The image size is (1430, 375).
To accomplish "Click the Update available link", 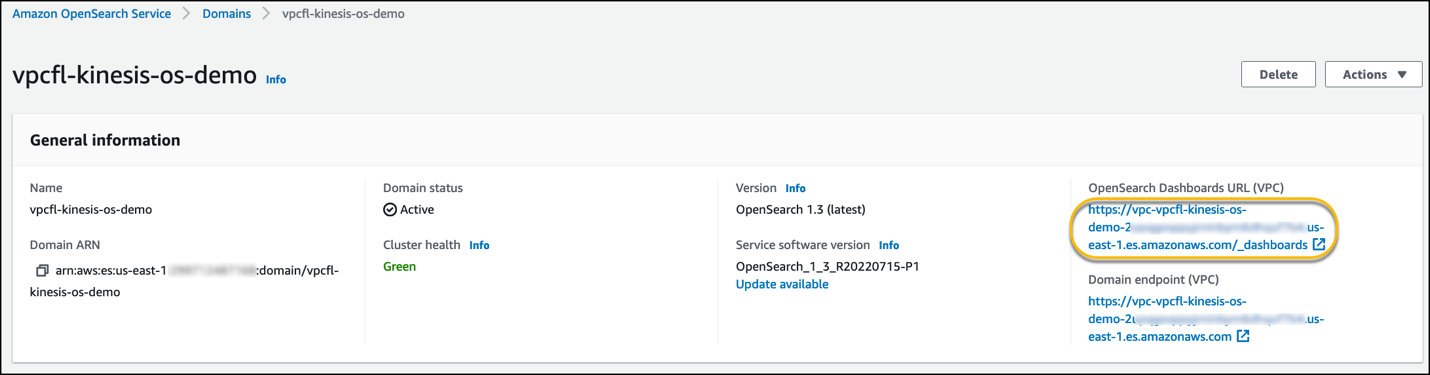I will [x=782, y=284].
